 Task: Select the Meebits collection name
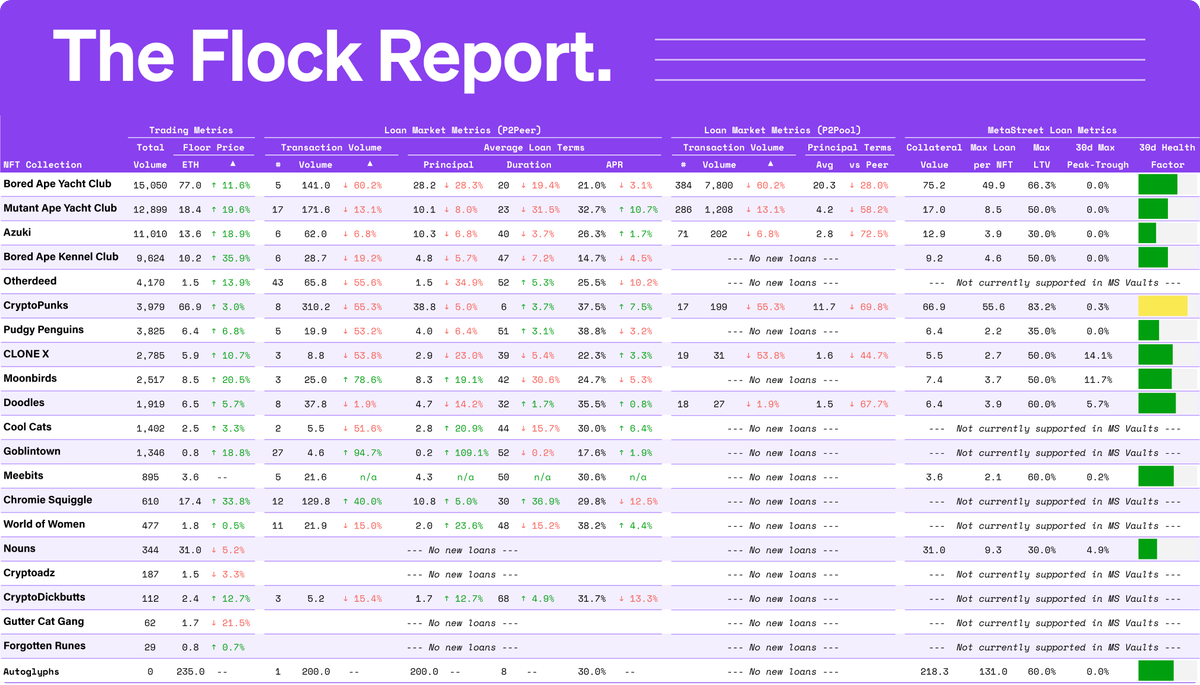pyautogui.click(x=24, y=476)
